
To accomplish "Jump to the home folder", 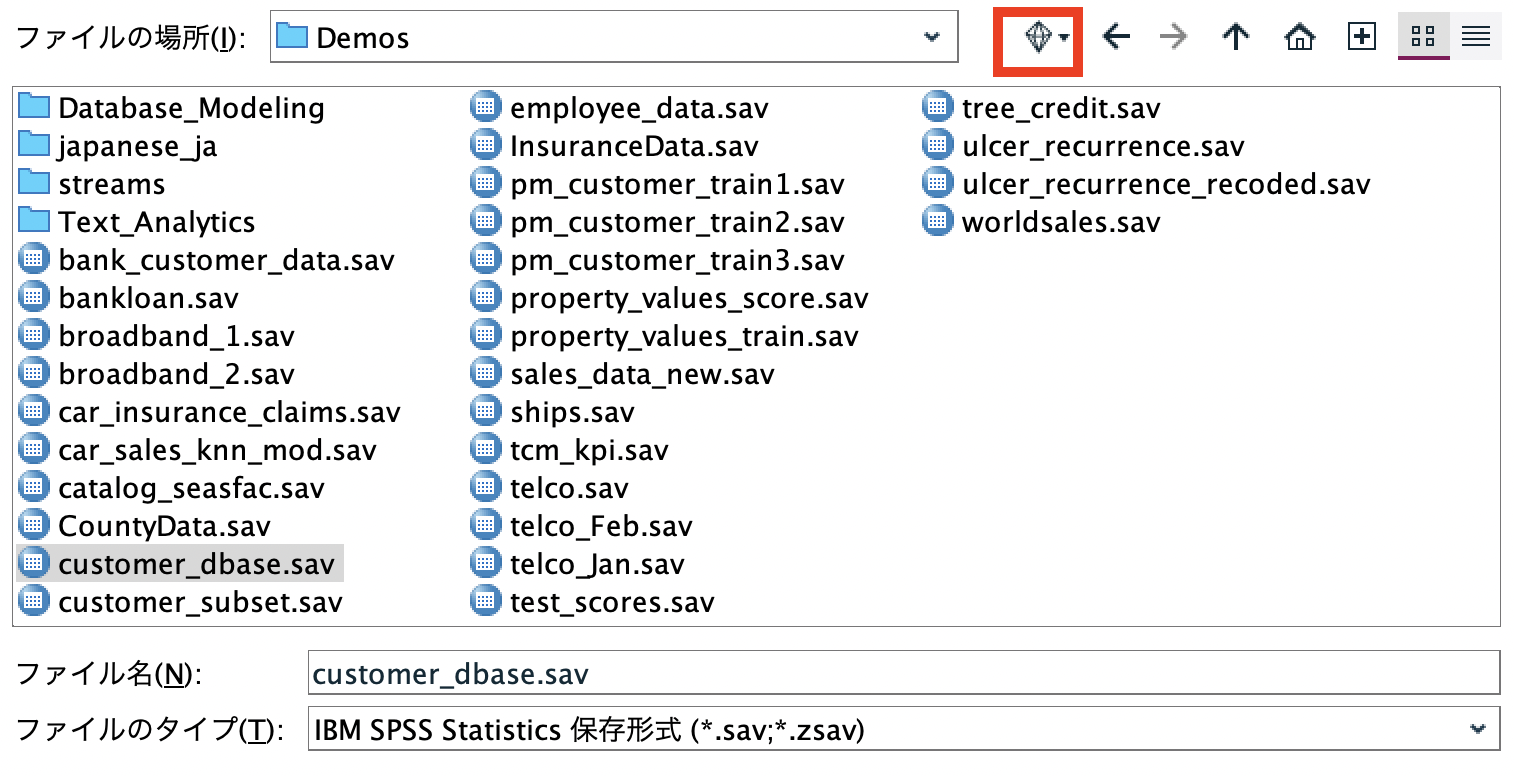I will click(1299, 38).
